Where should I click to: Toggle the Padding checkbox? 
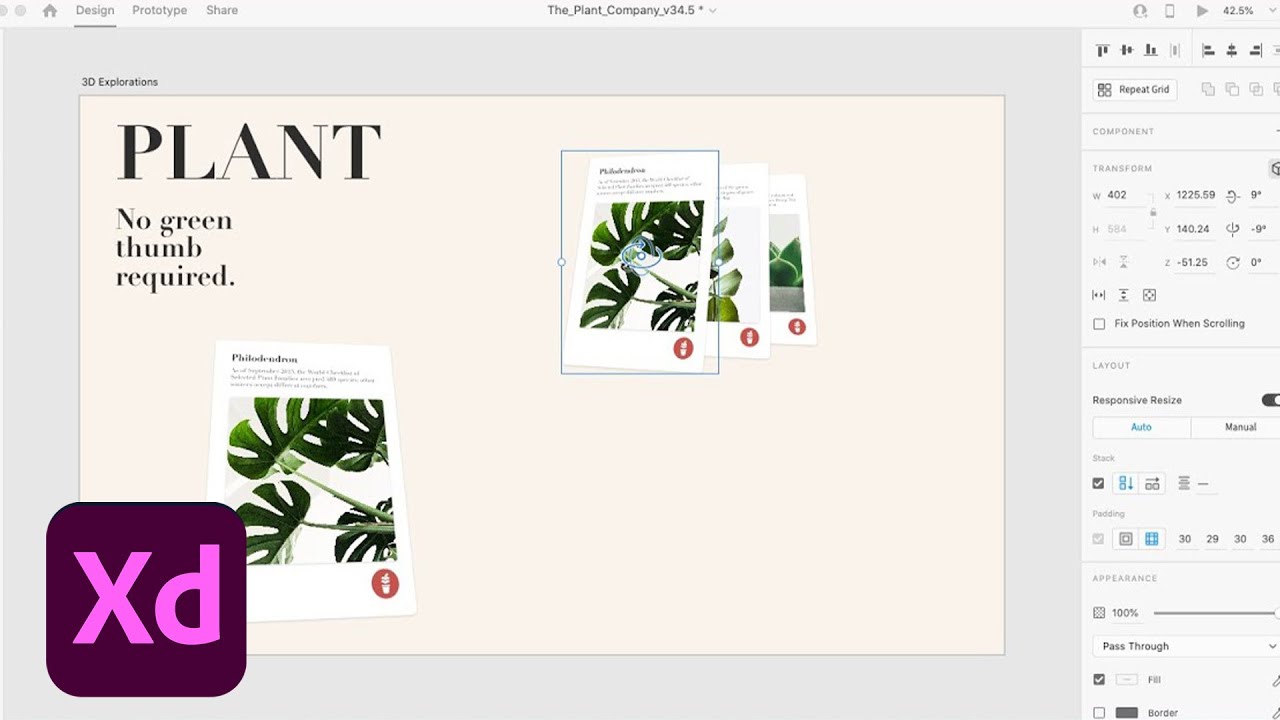point(1099,539)
